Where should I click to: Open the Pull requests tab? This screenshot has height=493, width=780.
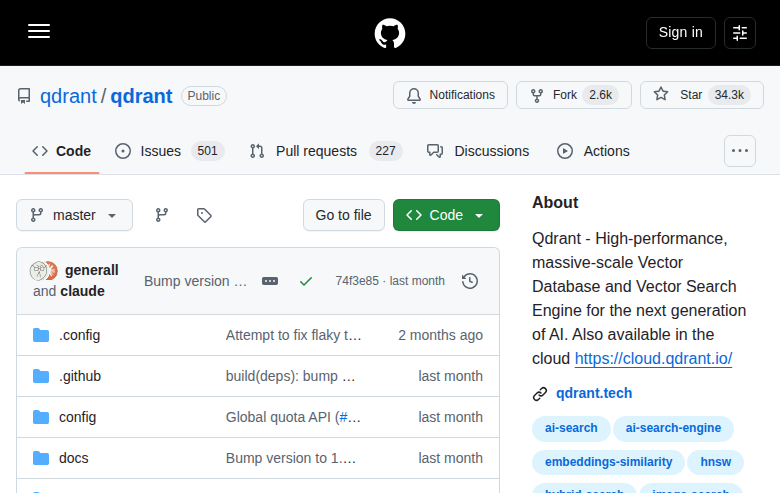325,151
